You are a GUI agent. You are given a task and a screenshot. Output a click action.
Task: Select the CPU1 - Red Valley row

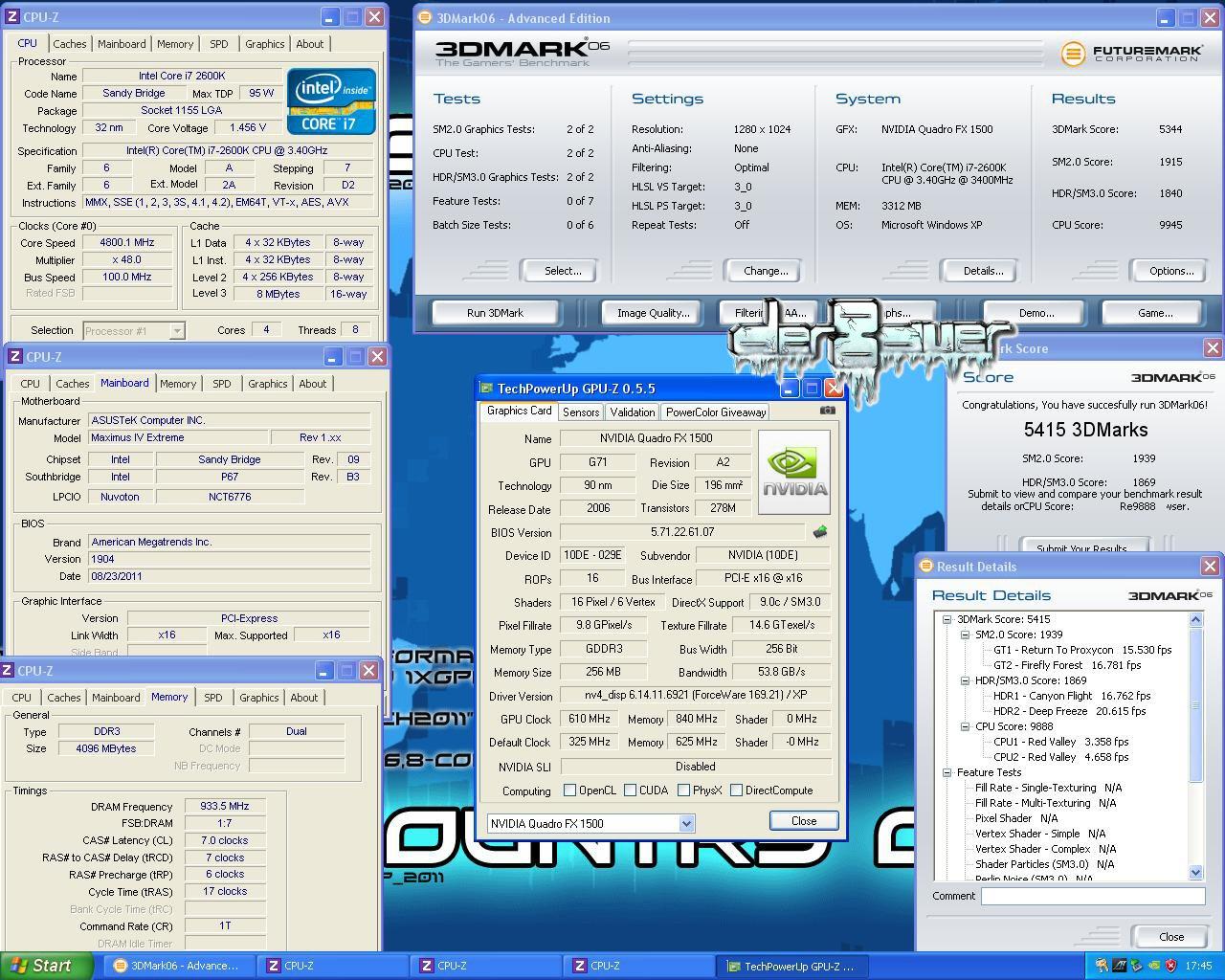tap(1060, 742)
